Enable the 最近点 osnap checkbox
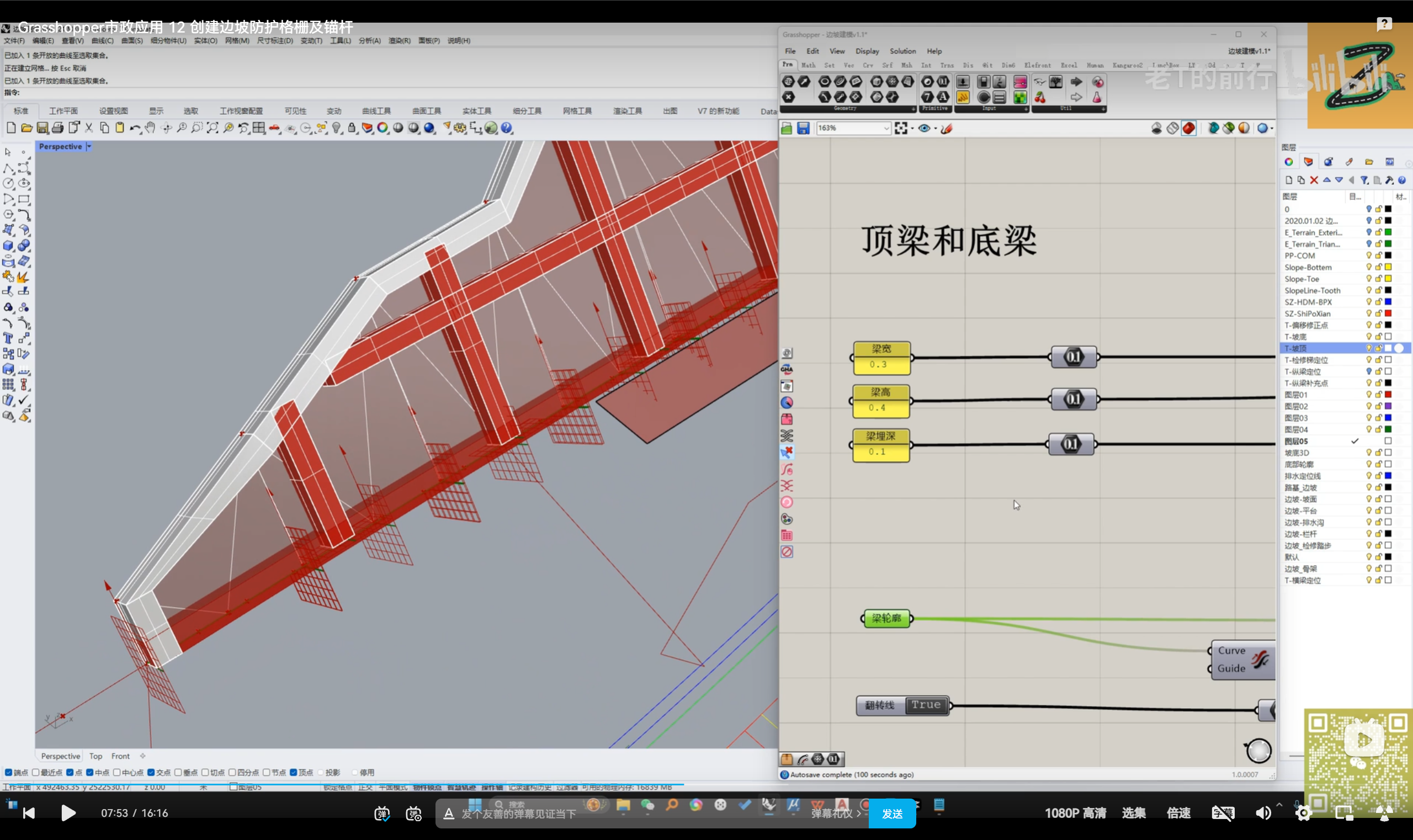 (36, 772)
